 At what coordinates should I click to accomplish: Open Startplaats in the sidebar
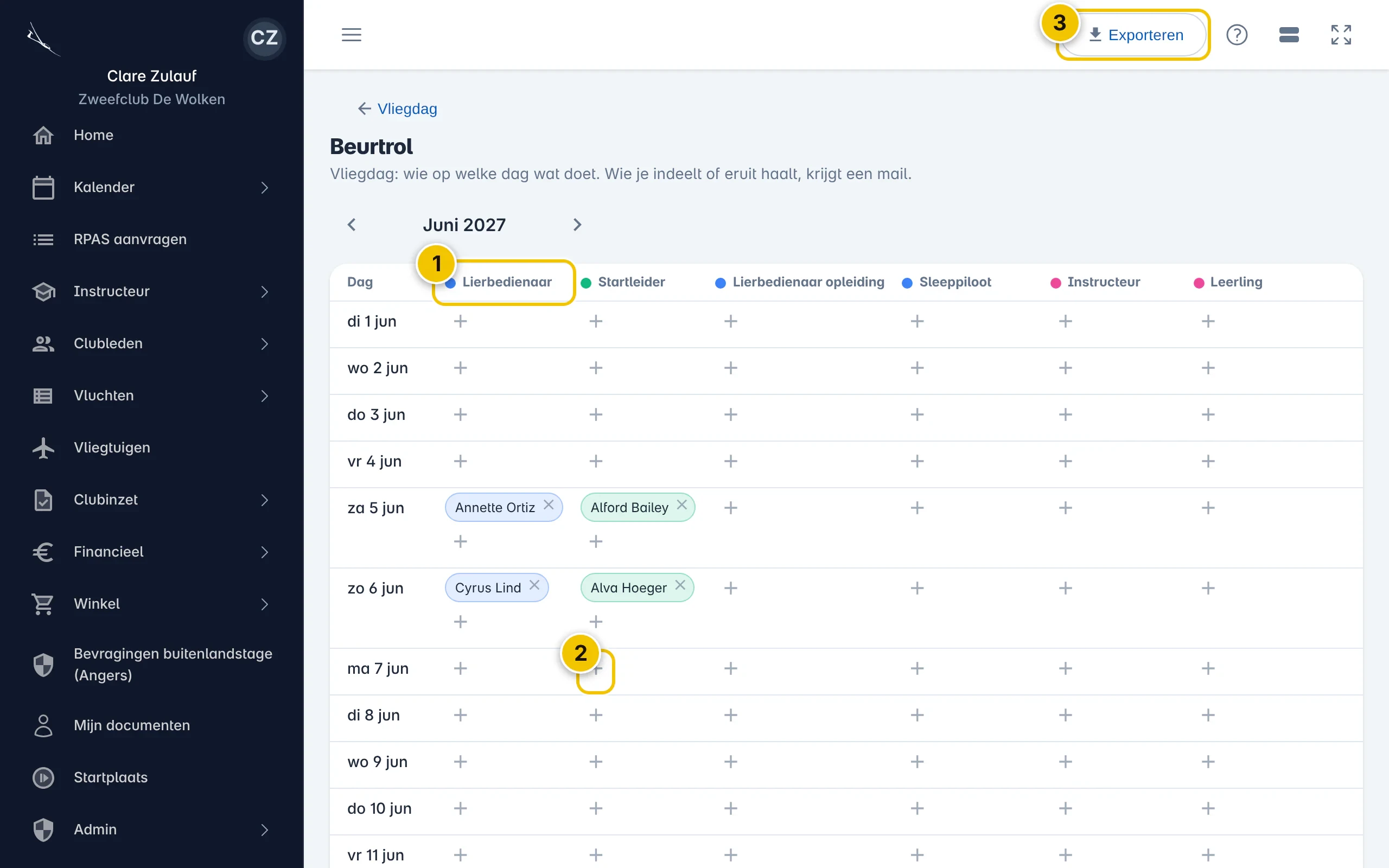151,777
